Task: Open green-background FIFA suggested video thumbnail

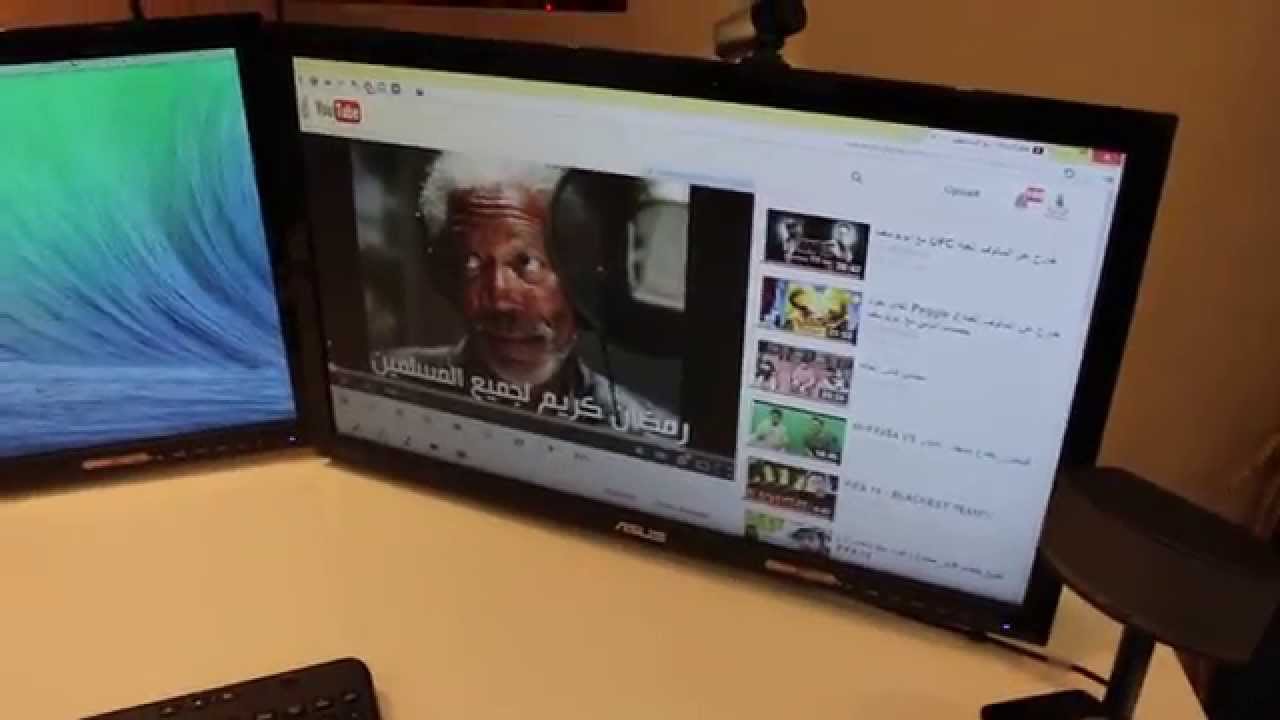Action: click(x=798, y=432)
